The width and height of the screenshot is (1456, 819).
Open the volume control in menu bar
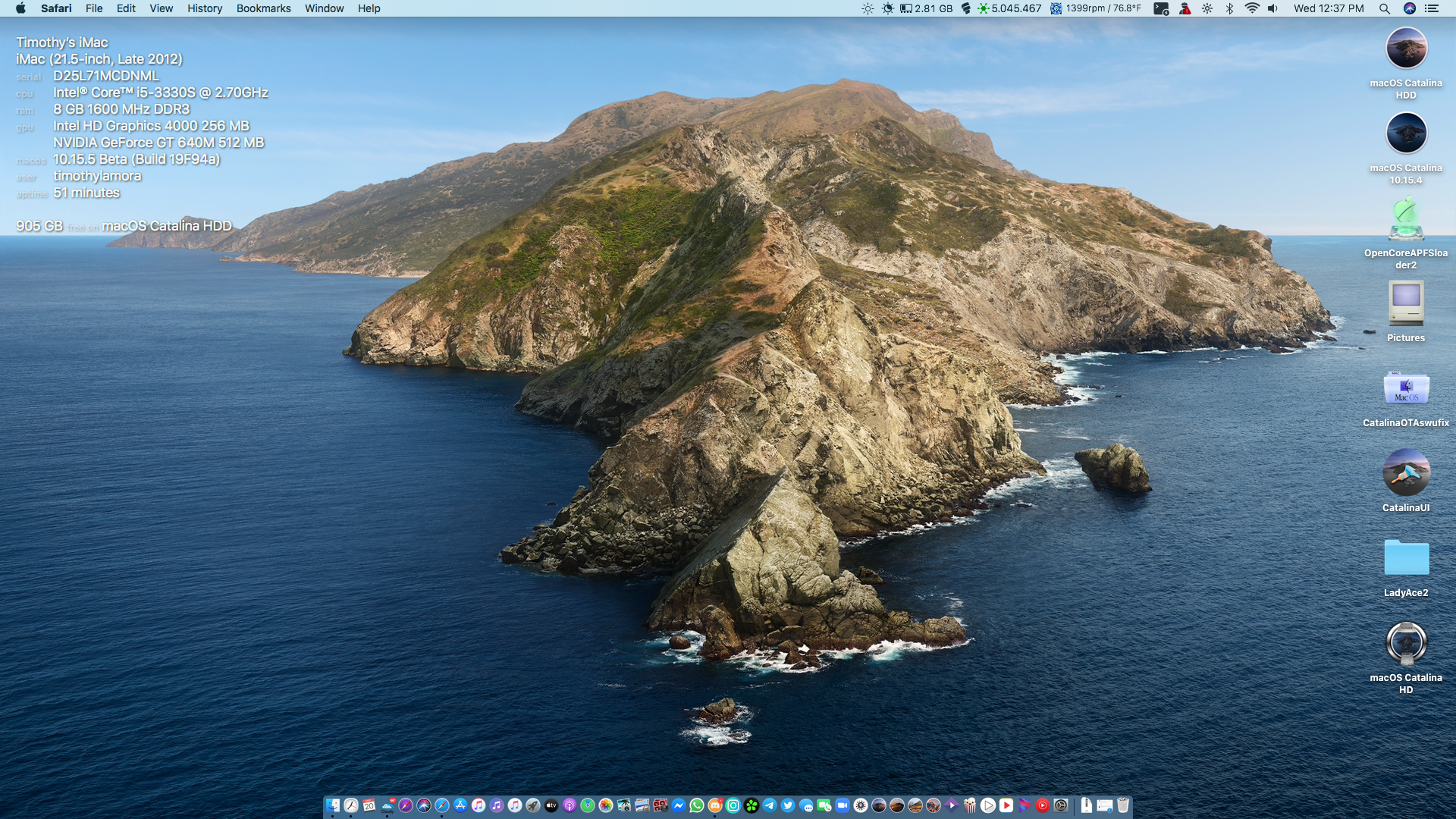pos(1272,8)
